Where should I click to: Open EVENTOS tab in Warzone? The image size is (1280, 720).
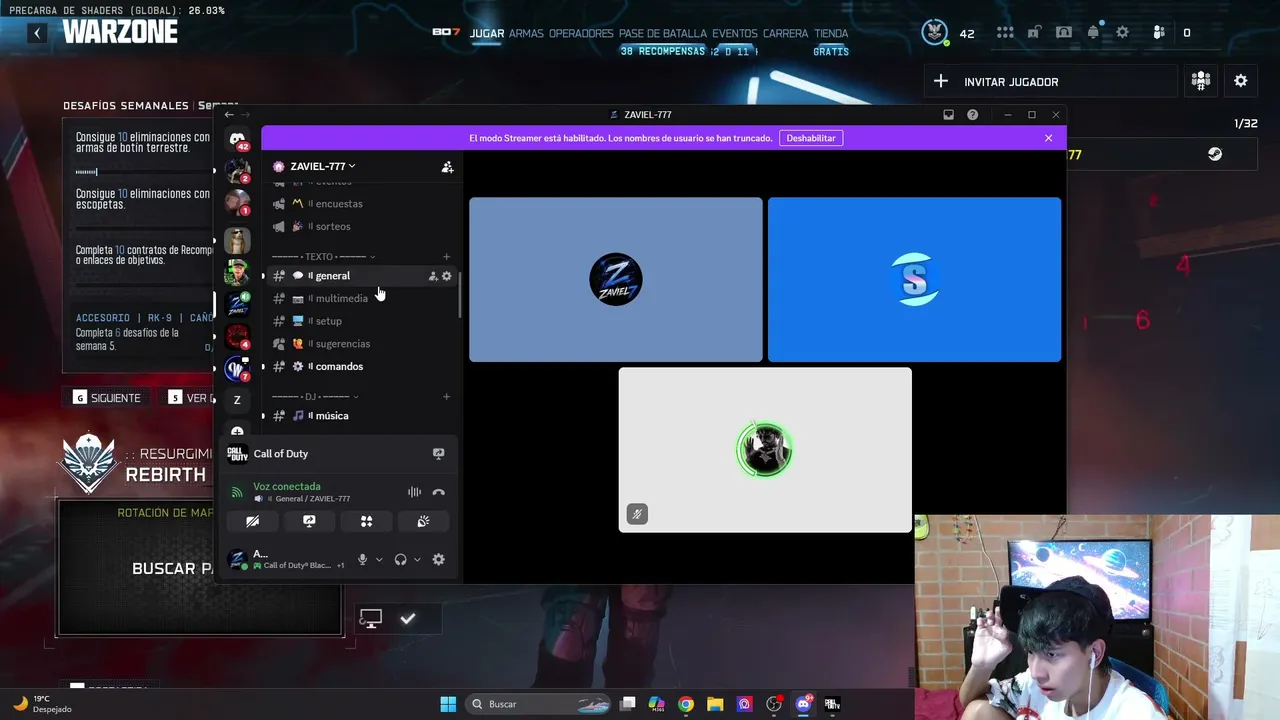(735, 34)
